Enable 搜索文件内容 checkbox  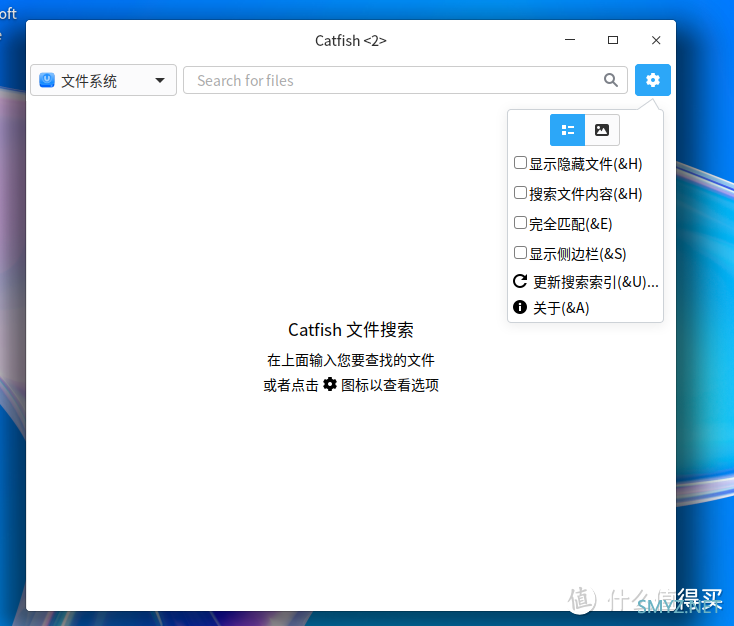tap(520, 193)
